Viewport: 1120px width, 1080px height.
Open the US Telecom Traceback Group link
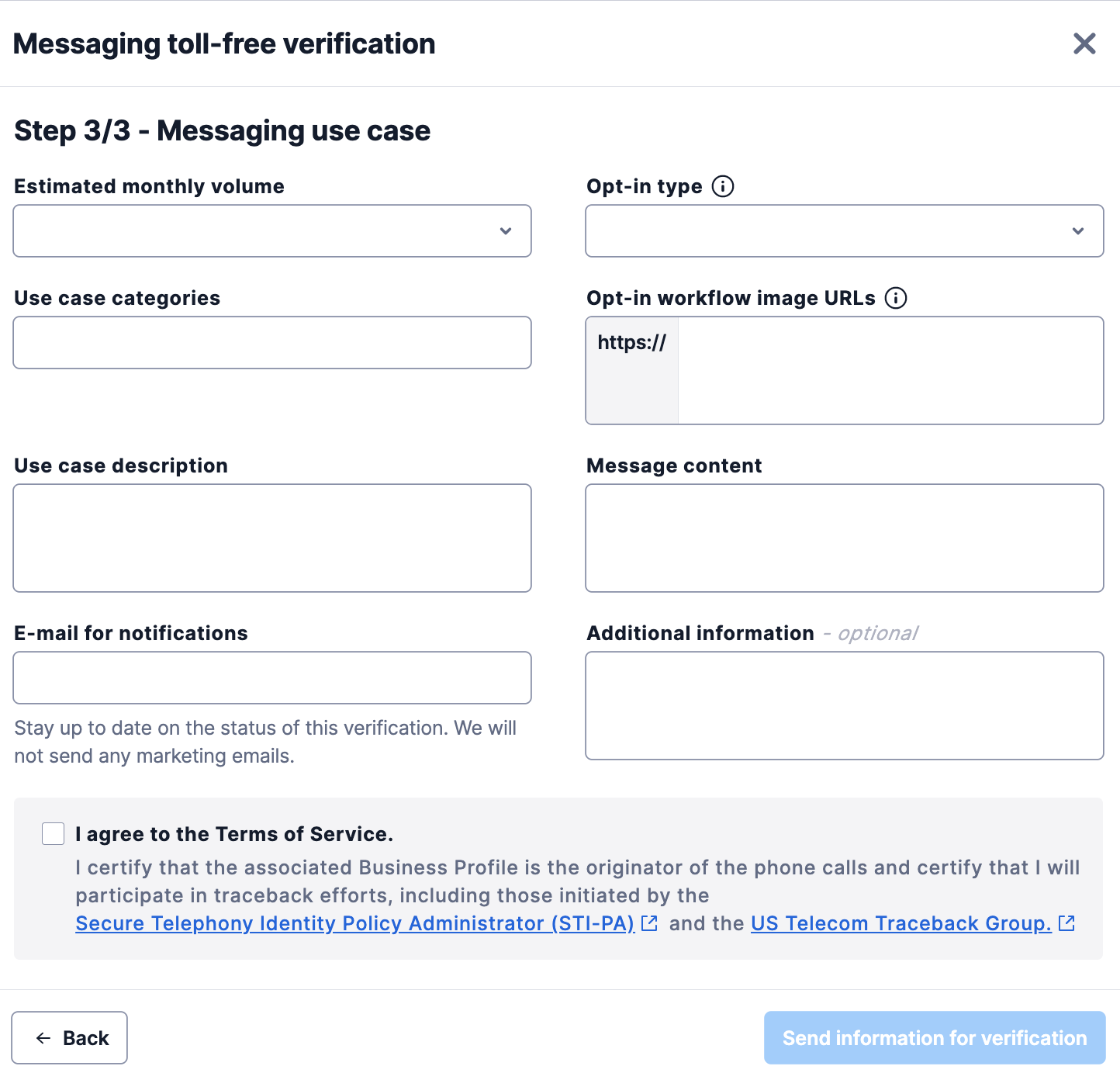click(x=902, y=923)
